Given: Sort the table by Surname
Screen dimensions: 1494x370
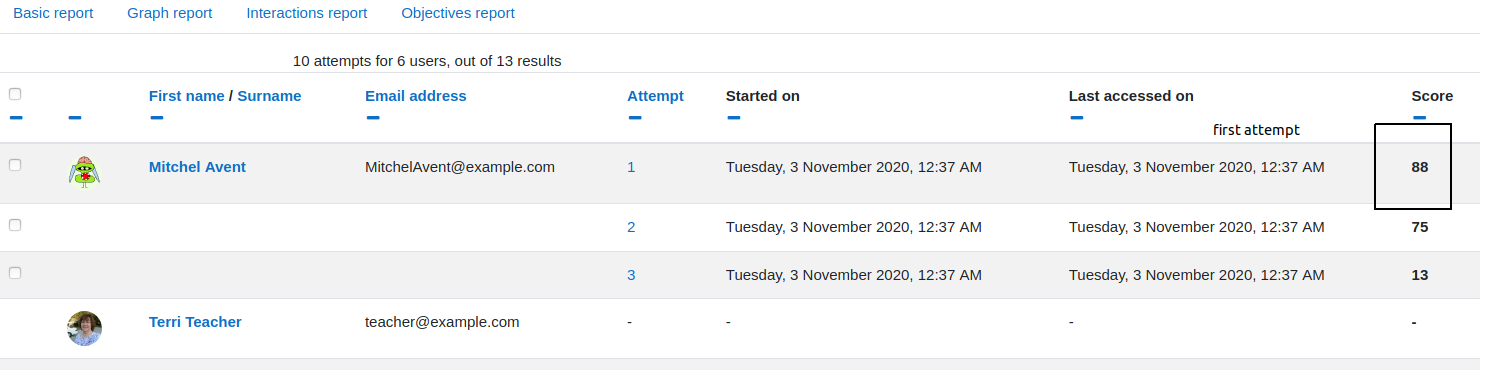Looking at the screenshot, I should click(269, 96).
